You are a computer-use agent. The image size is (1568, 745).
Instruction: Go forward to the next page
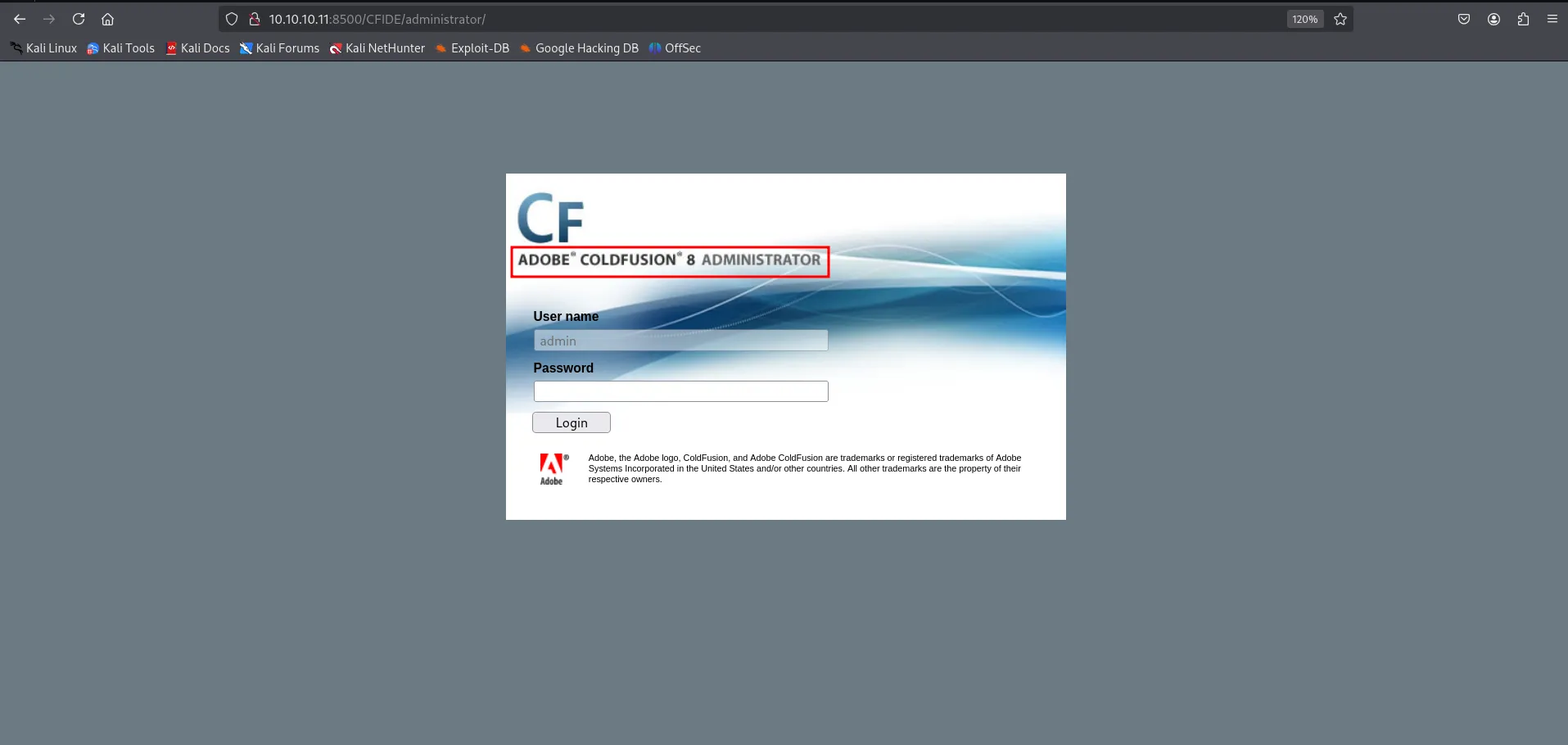pos(49,19)
